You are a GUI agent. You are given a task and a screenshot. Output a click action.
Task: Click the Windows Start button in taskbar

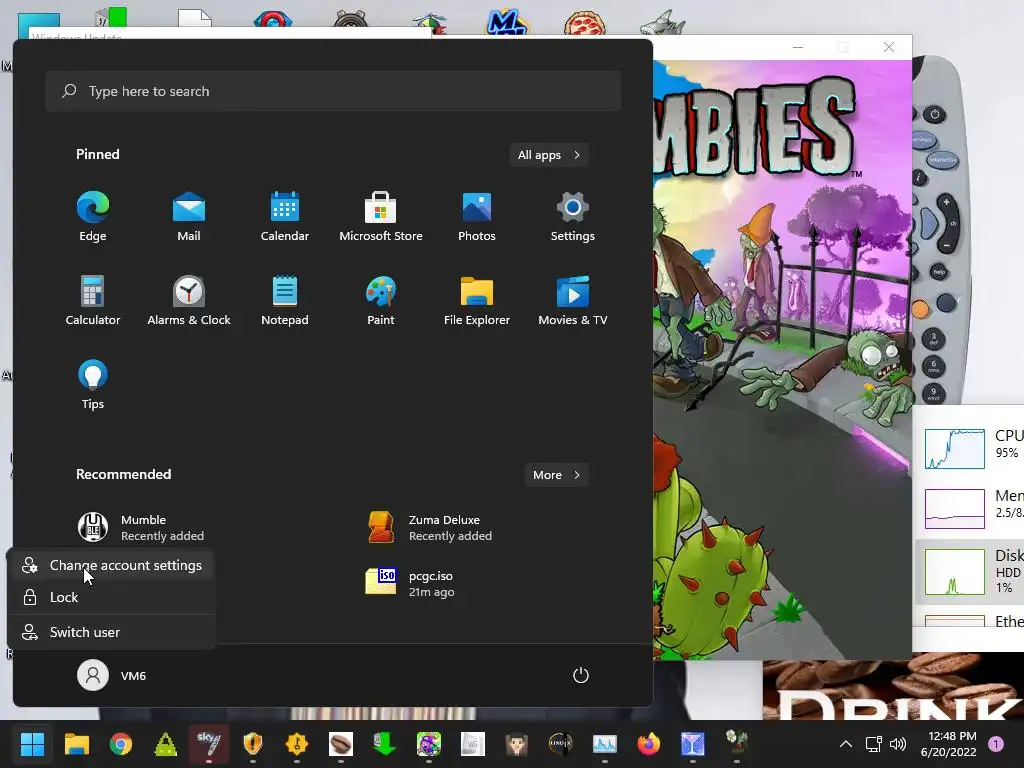point(32,743)
